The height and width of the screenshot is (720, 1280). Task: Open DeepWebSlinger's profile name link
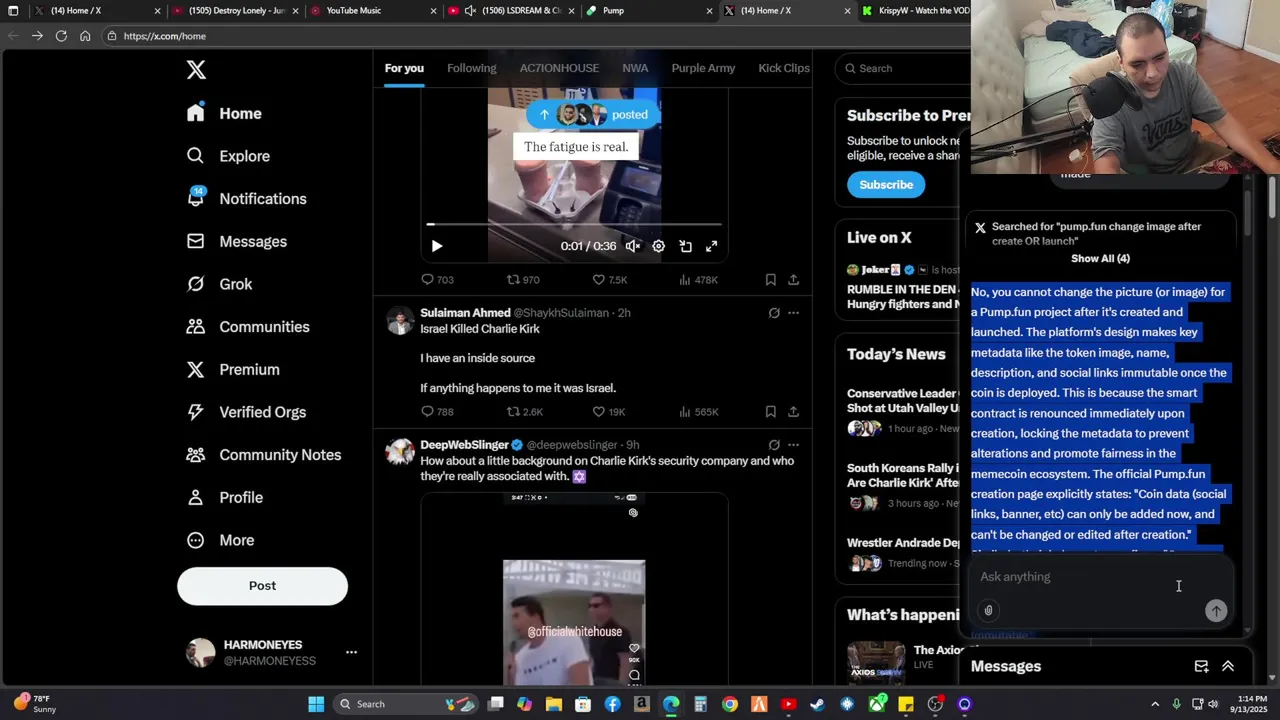pos(464,445)
